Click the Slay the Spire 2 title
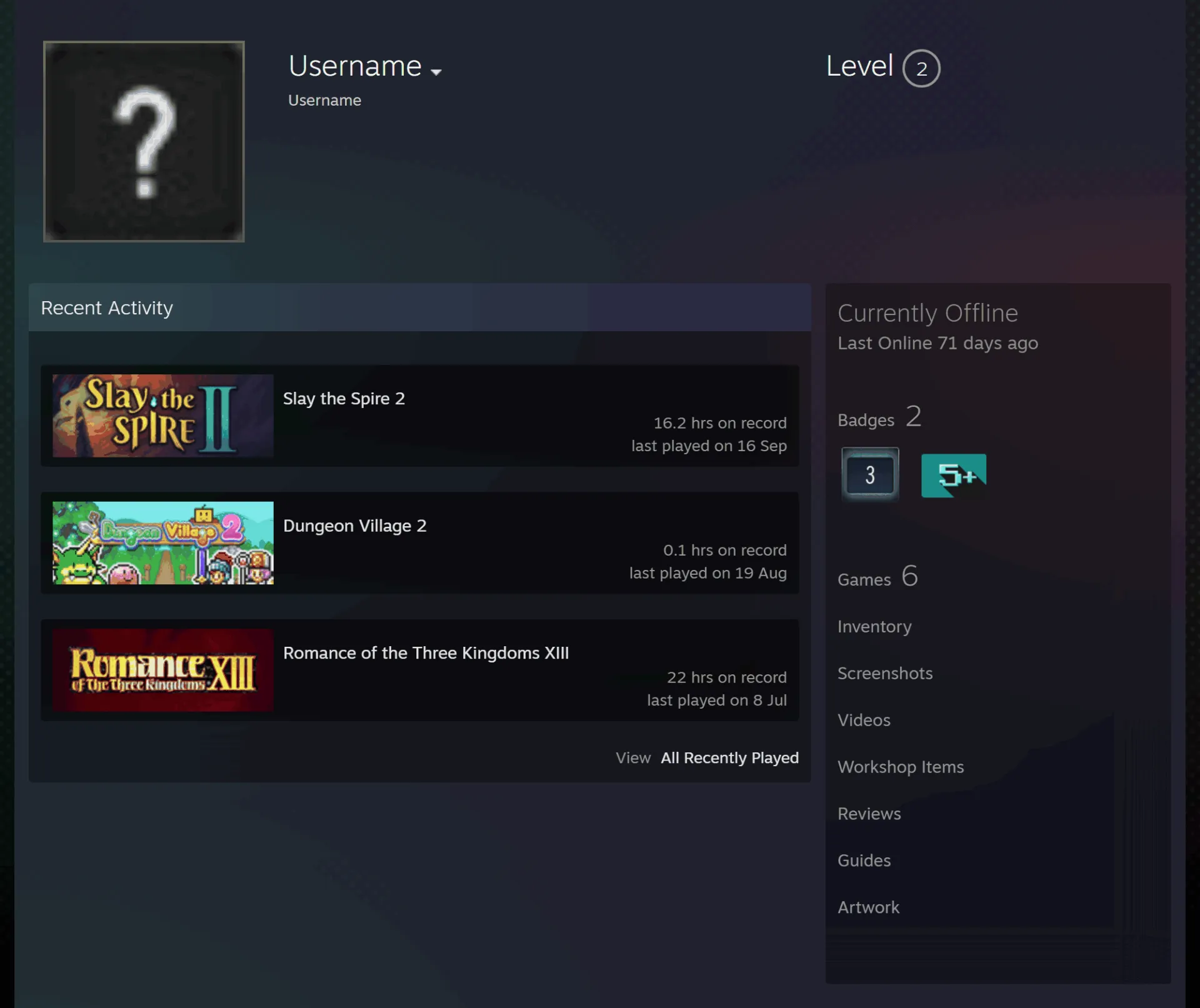The width and height of the screenshot is (1200, 1008). [x=344, y=399]
